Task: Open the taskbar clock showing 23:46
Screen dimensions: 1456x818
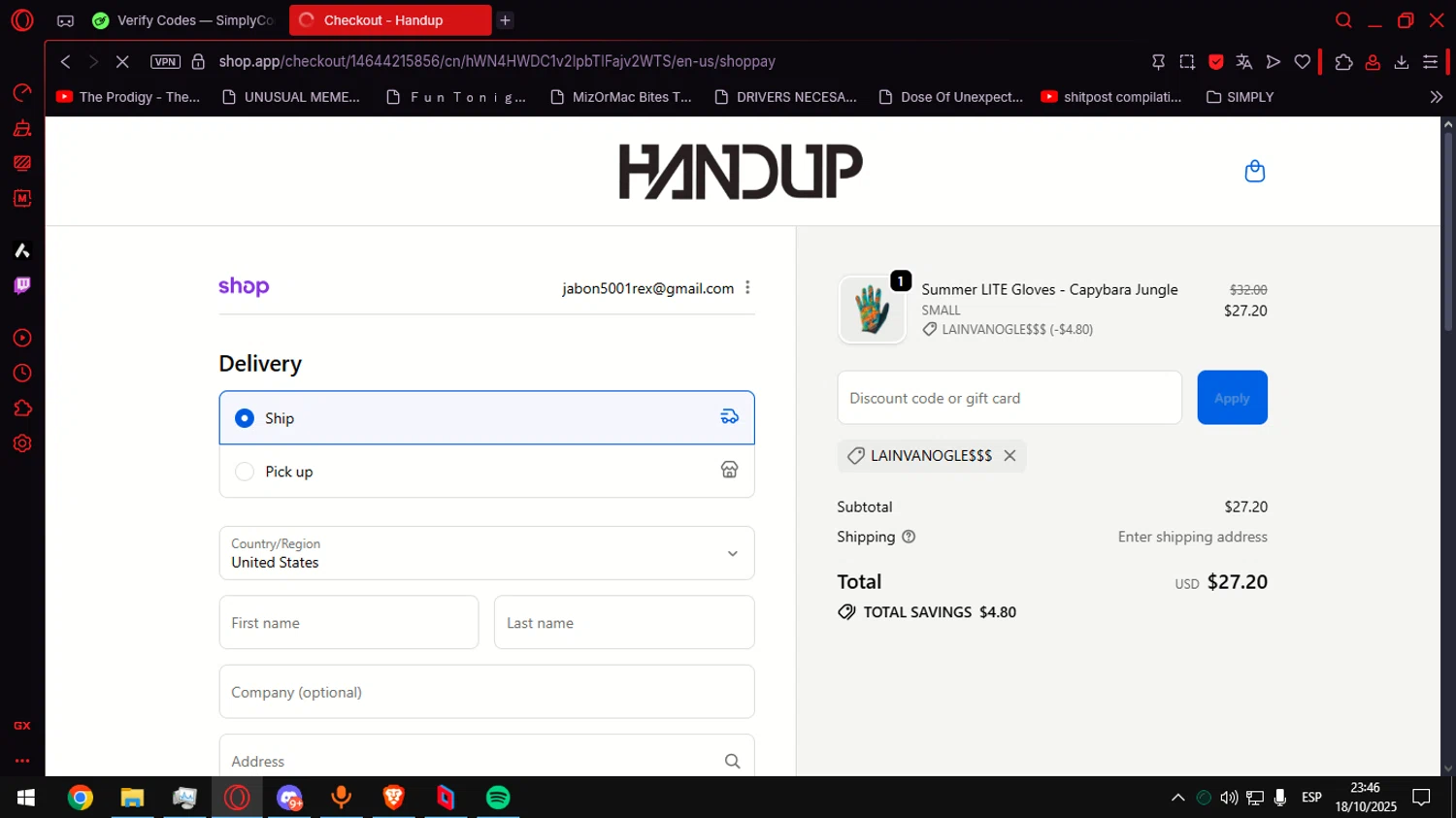Action: [x=1365, y=798]
